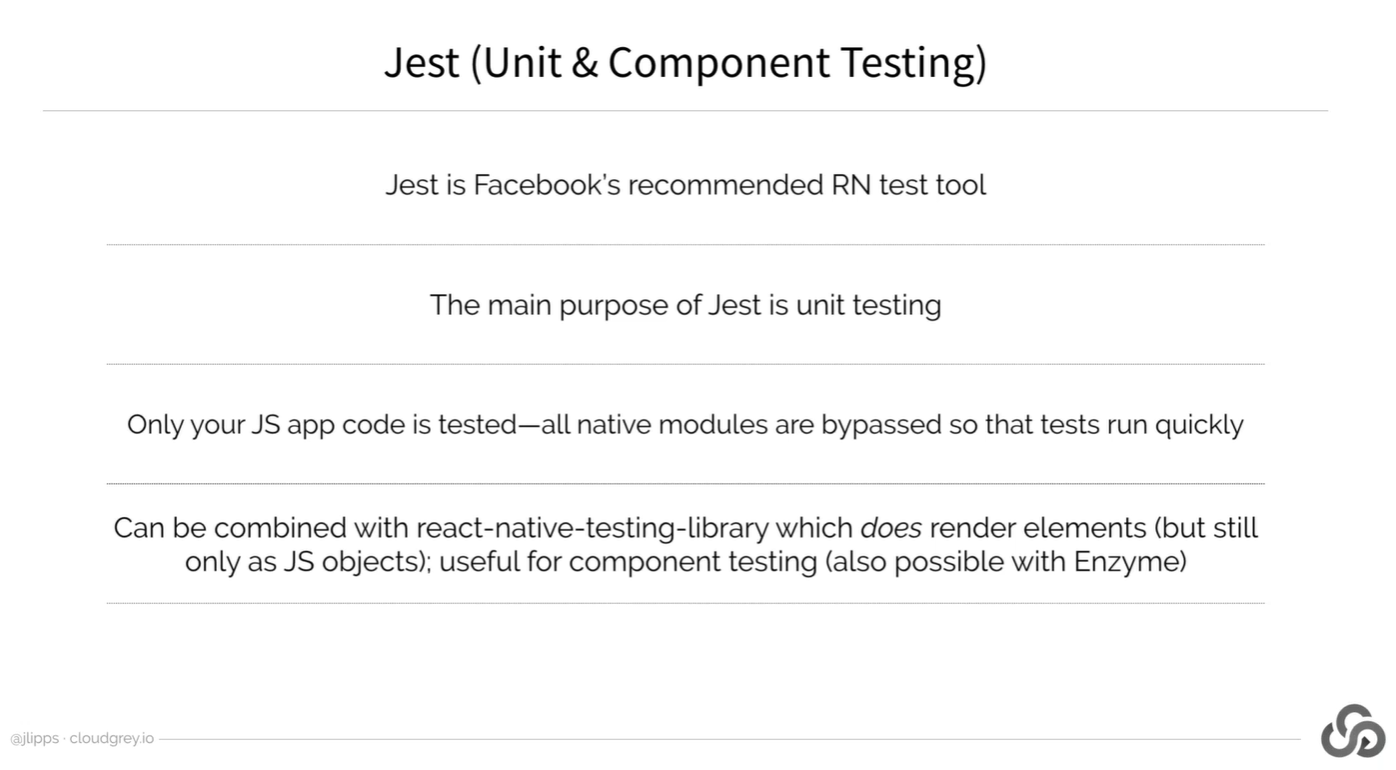The image size is (1396, 770).
Task: Click "(Unit & Component Testing)" in the title
Action: 727,62
